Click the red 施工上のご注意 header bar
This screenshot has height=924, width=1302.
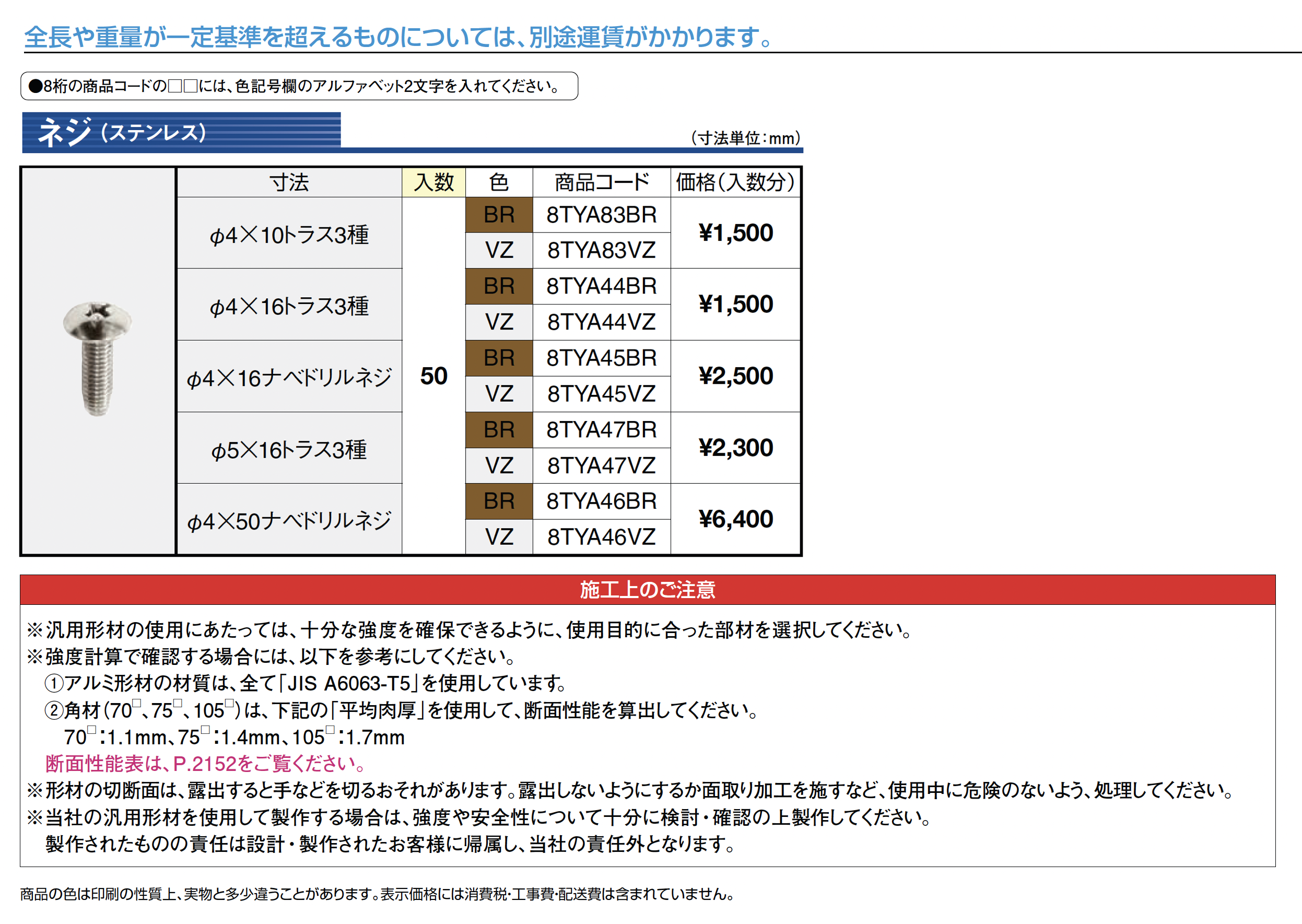point(647,589)
